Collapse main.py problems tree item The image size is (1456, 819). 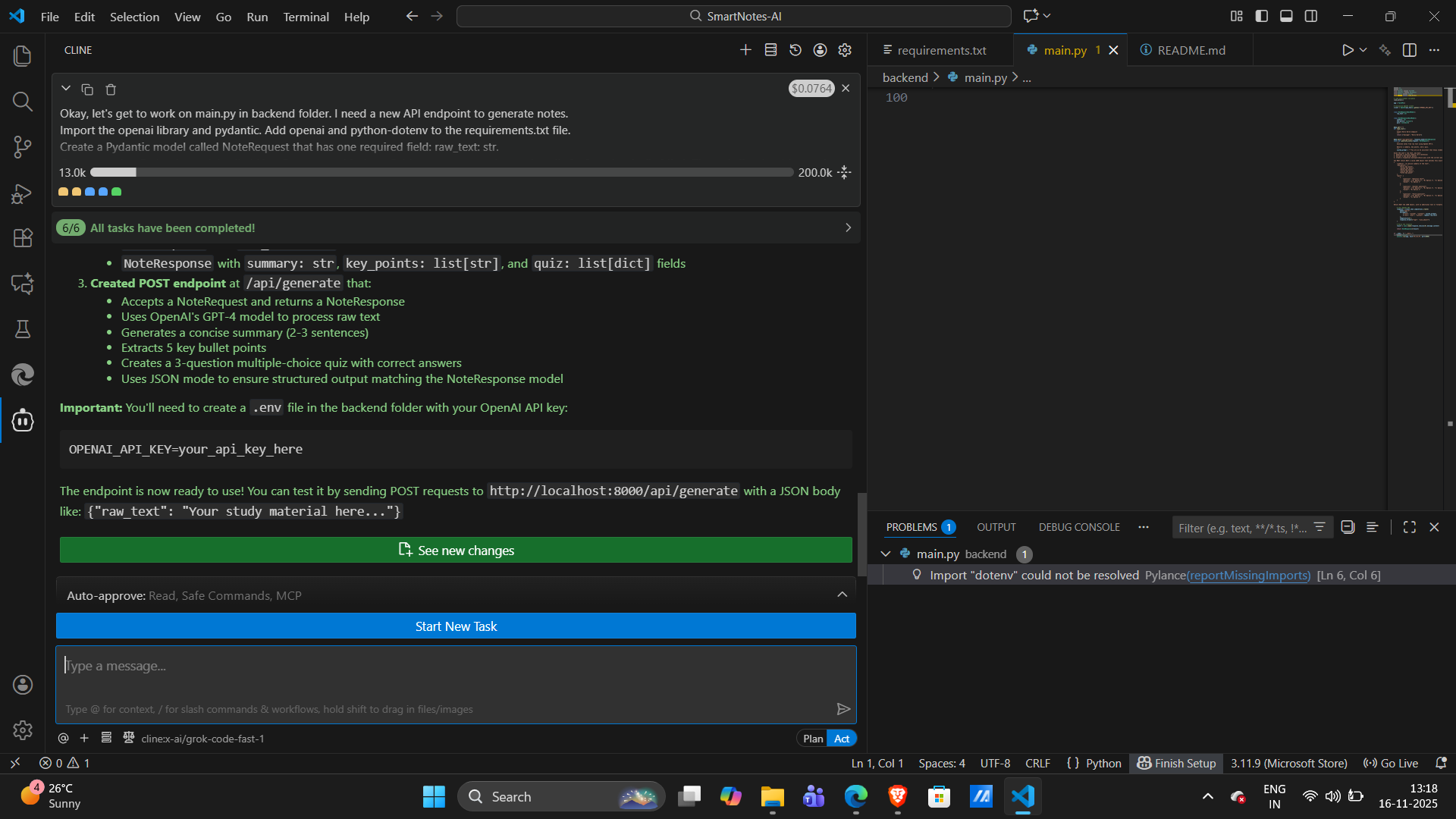point(886,554)
